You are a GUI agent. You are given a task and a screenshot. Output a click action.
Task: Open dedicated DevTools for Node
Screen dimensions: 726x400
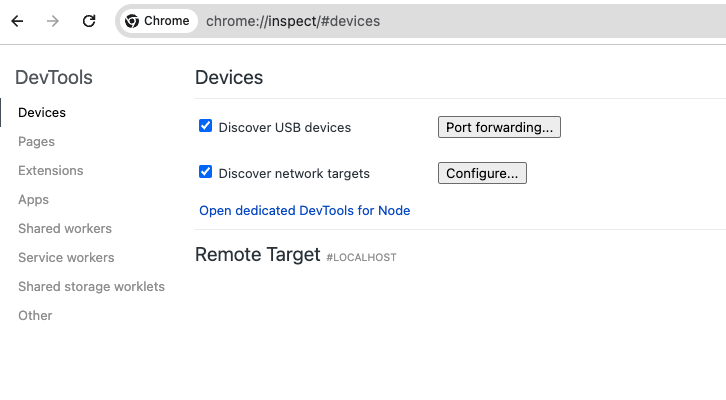pos(304,210)
